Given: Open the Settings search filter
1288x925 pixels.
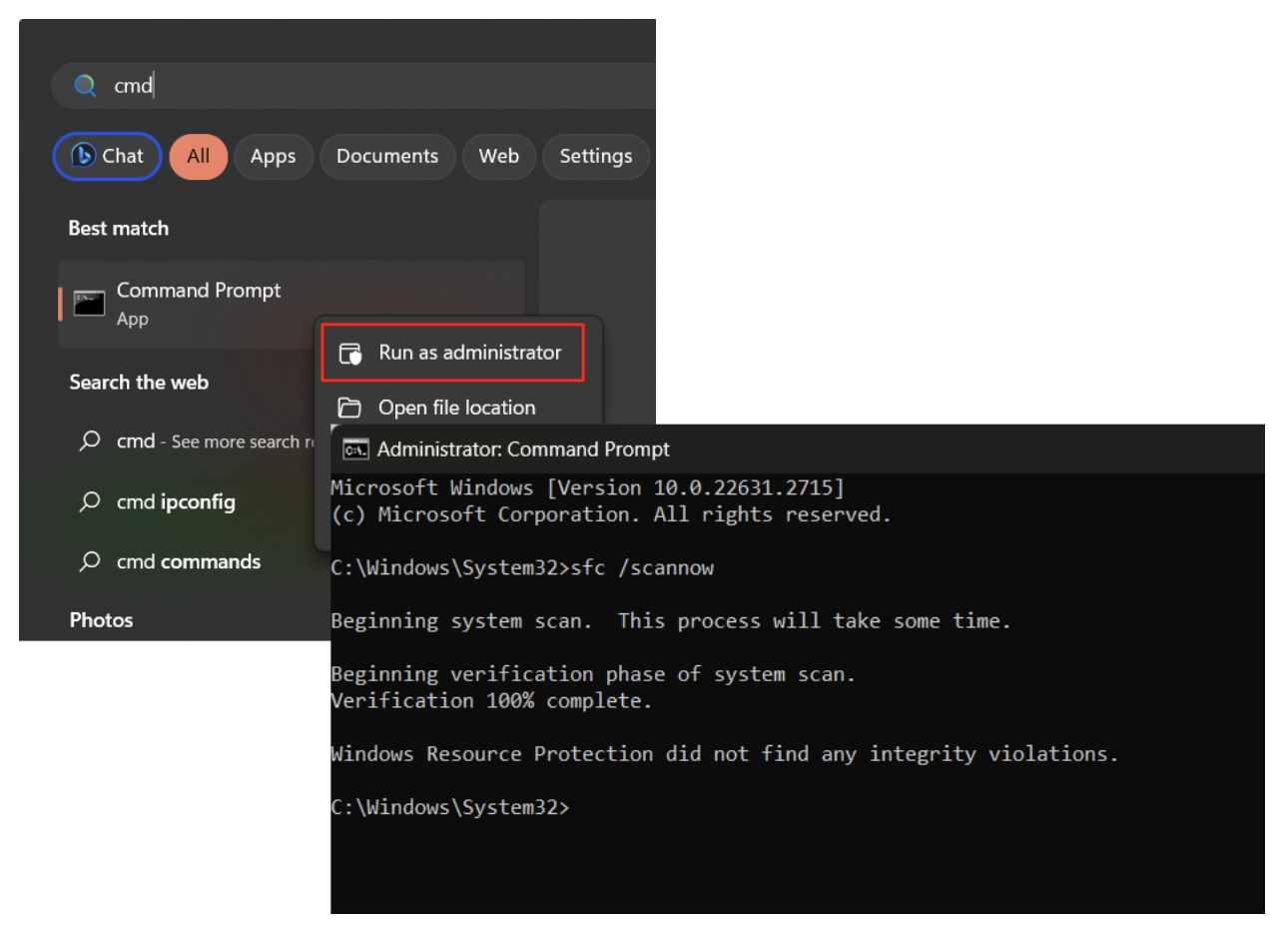Looking at the screenshot, I should click(596, 156).
